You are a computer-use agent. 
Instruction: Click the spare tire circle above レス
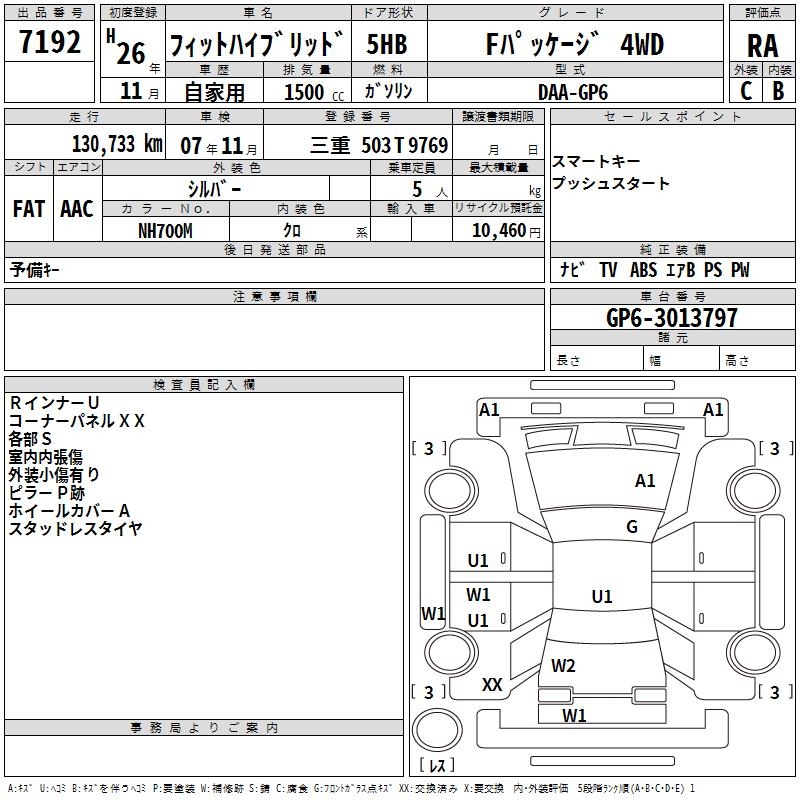pos(434,728)
